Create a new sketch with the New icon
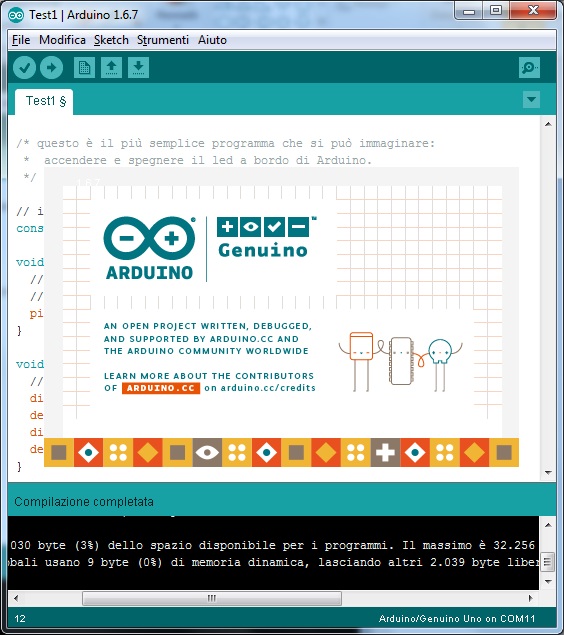 tap(84, 67)
